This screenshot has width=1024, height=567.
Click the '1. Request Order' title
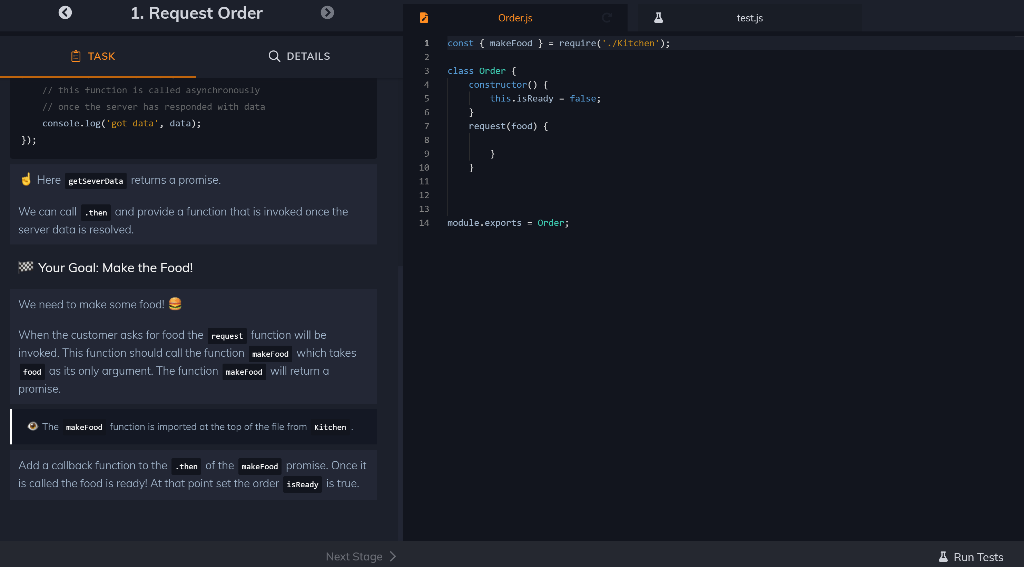pyautogui.click(x=197, y=13)
